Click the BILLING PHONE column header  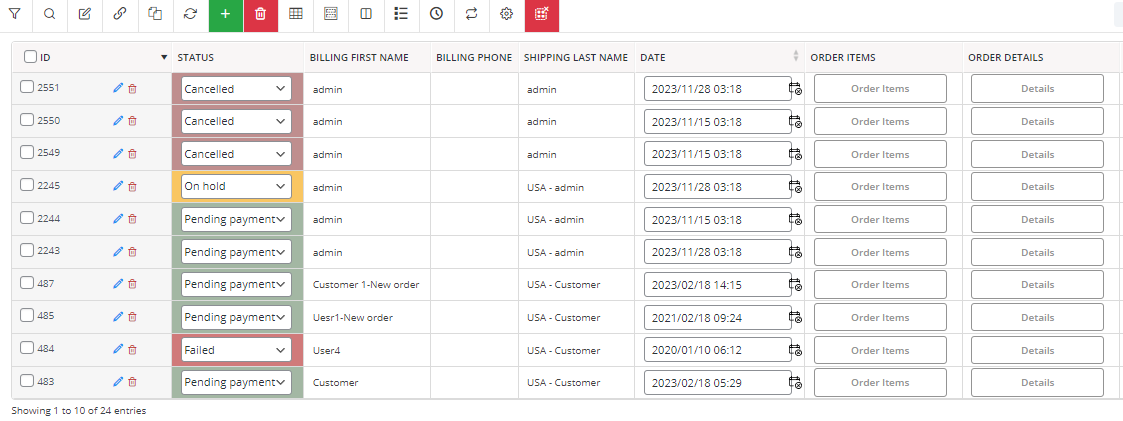[474, 57]
